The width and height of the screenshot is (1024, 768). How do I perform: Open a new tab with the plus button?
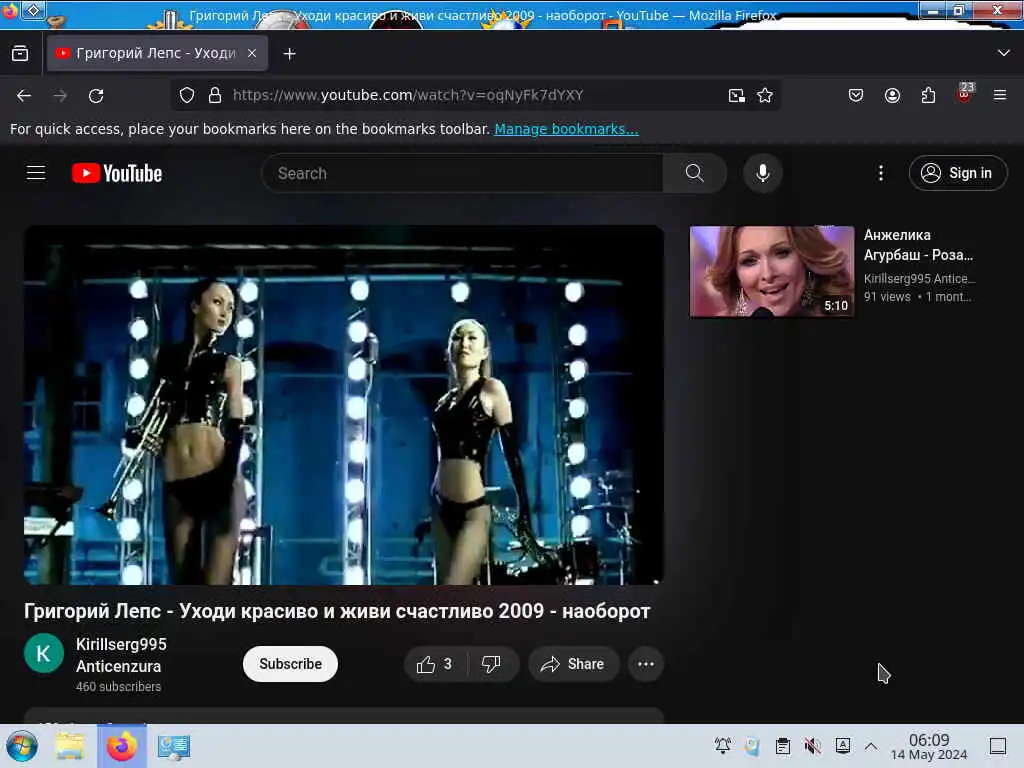click(x=289, y=54)
